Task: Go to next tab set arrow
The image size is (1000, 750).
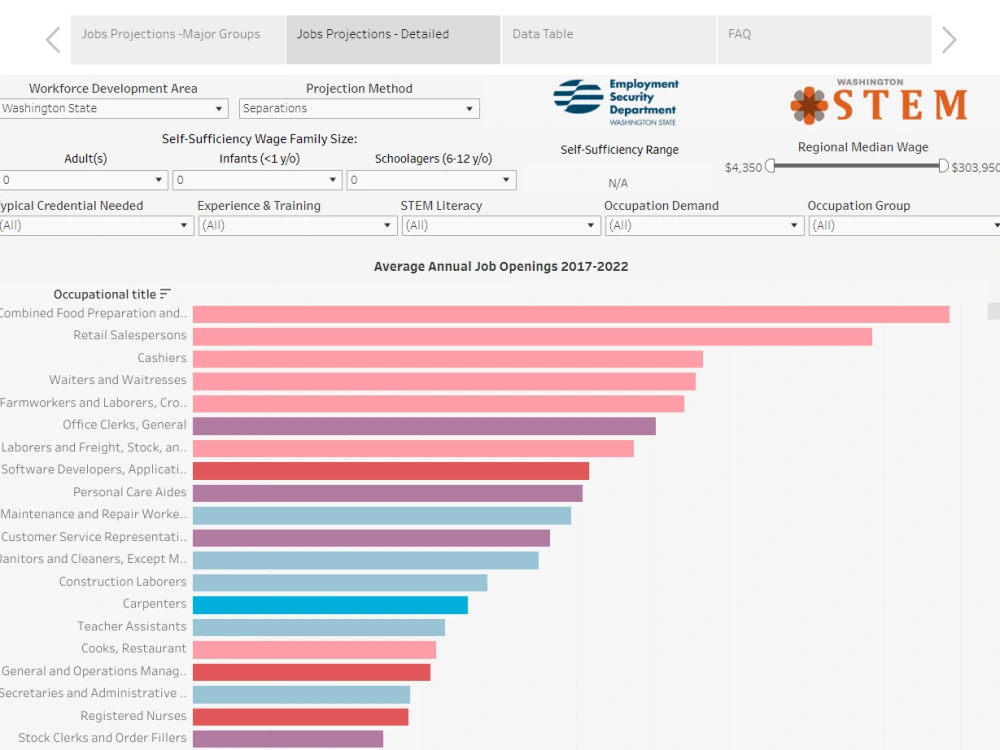Action: [x=949, y=40]
